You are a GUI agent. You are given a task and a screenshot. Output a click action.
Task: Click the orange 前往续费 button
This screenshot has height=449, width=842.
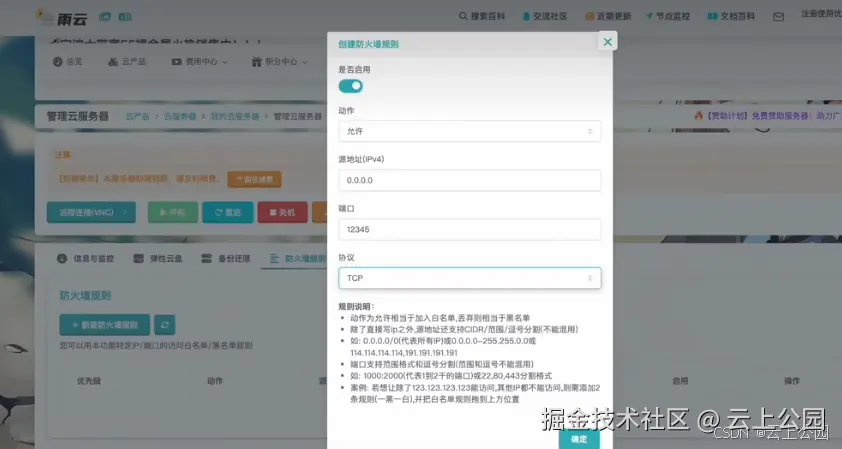coord(255,179)
